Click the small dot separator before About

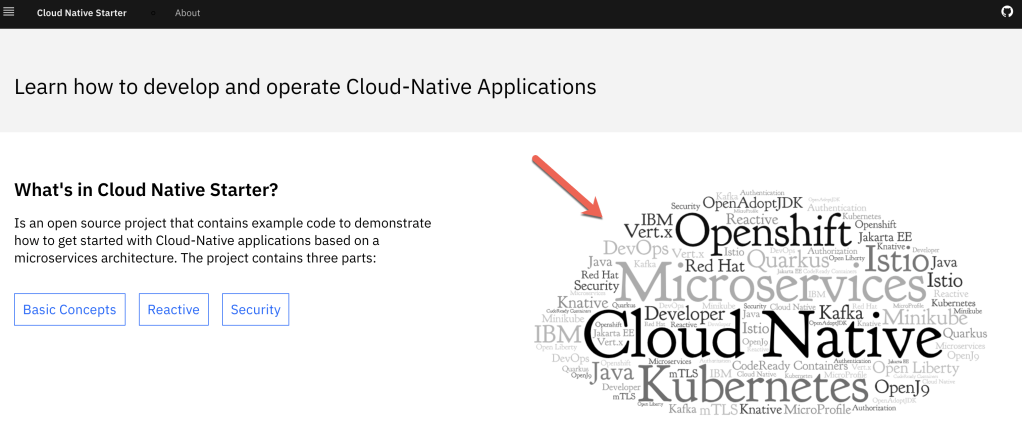[153, 13]
